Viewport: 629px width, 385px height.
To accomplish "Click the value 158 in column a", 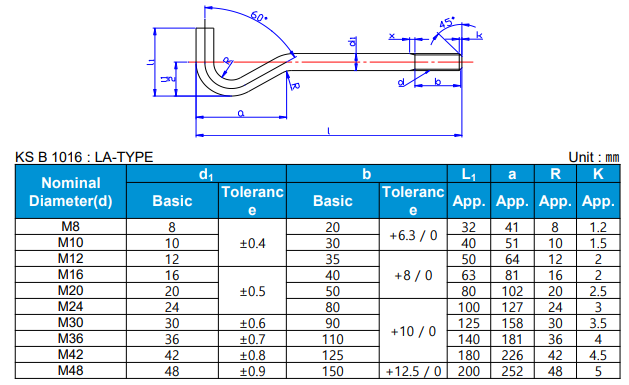I will (x=512, y=324).
